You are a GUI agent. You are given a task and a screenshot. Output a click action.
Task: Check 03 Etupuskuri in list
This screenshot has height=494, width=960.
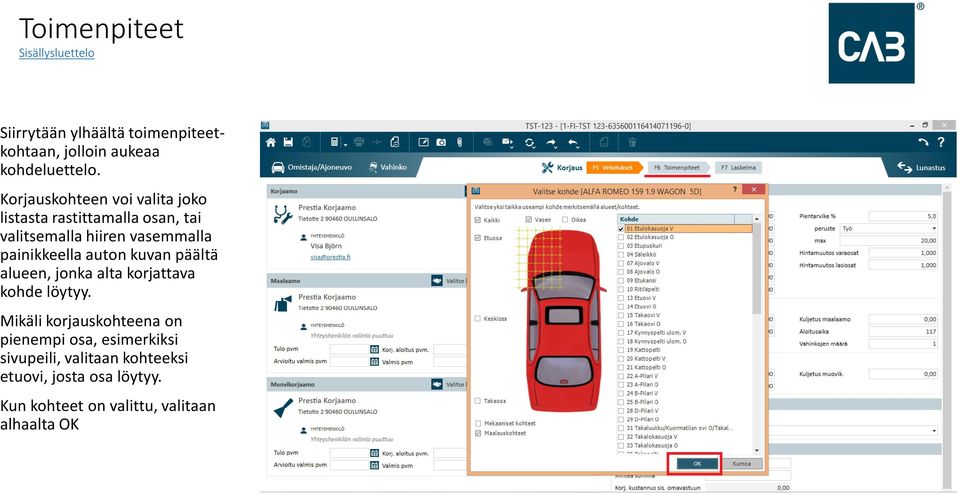pos(621,245)
